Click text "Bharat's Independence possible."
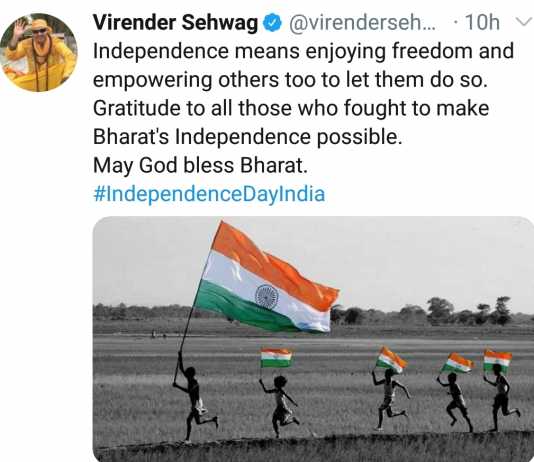The image size is (534, 462). [248, 137]
